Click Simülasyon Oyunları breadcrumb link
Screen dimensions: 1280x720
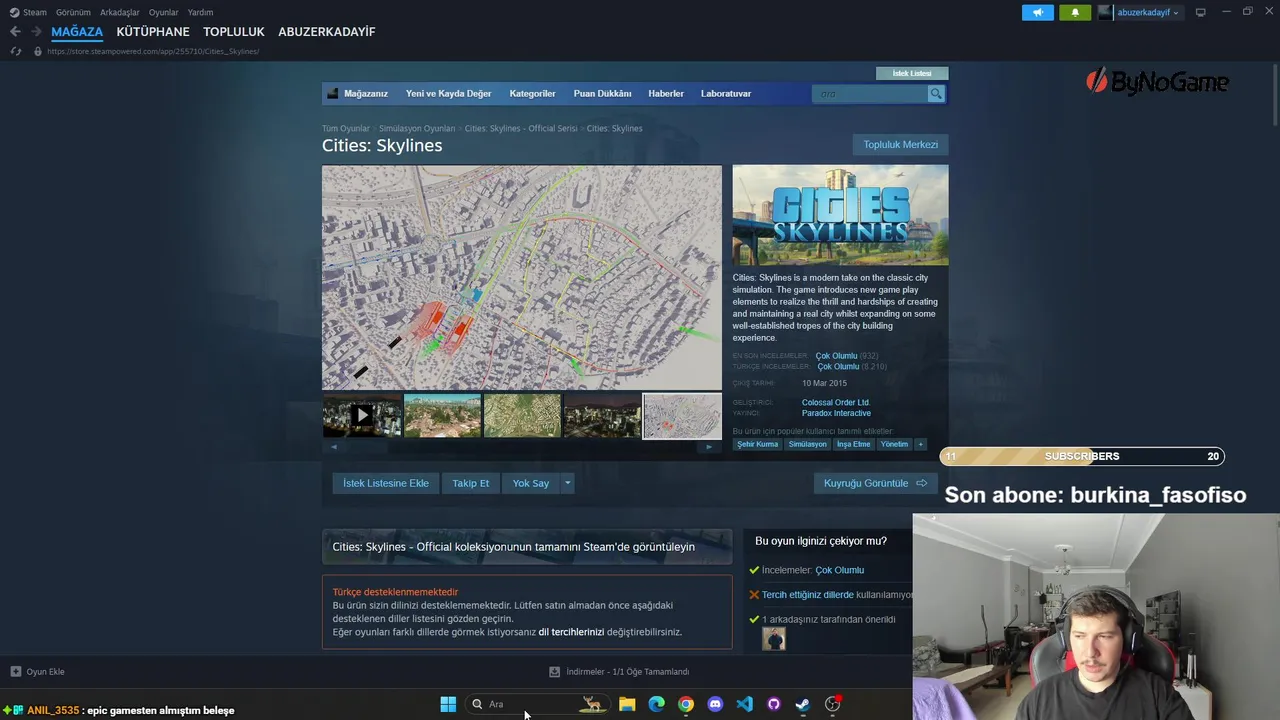pos(417,128)
